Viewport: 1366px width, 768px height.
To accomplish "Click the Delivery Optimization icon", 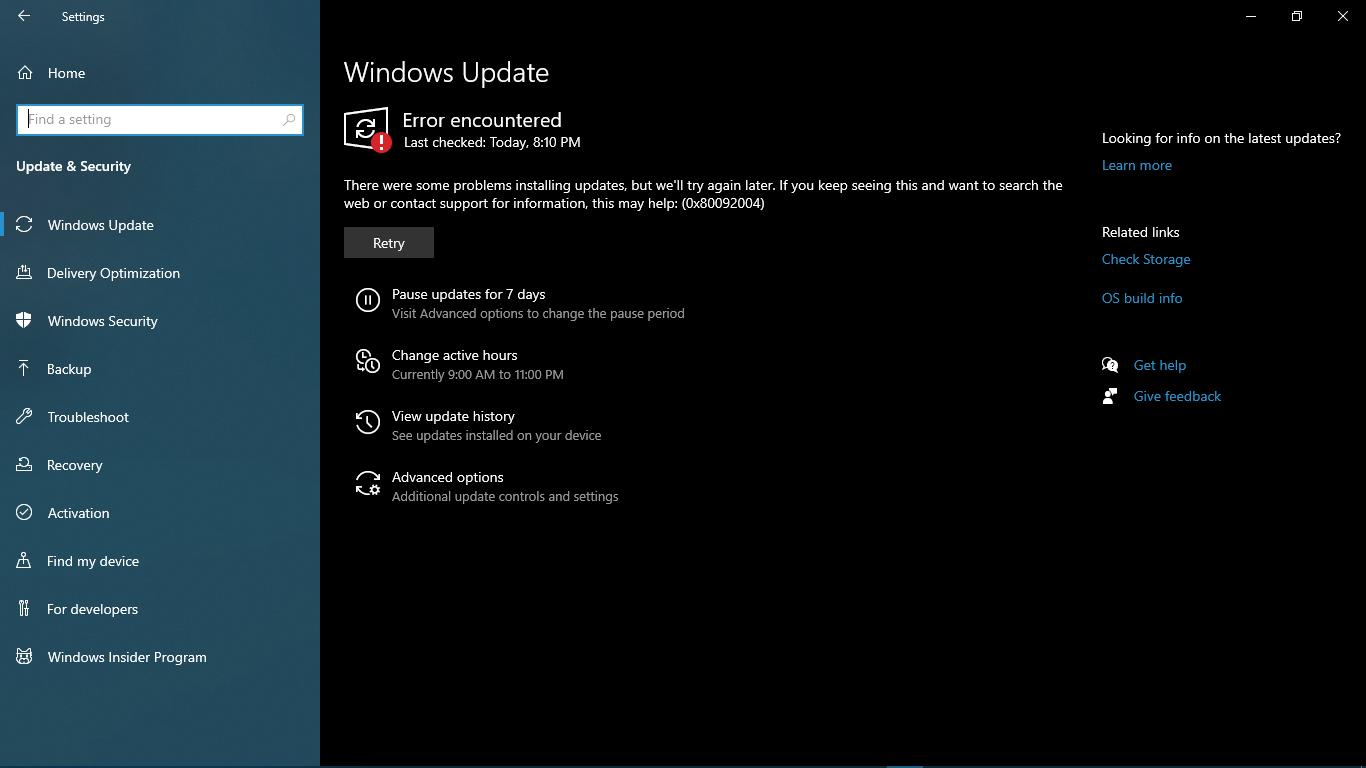I will click(x=25, y=273).
